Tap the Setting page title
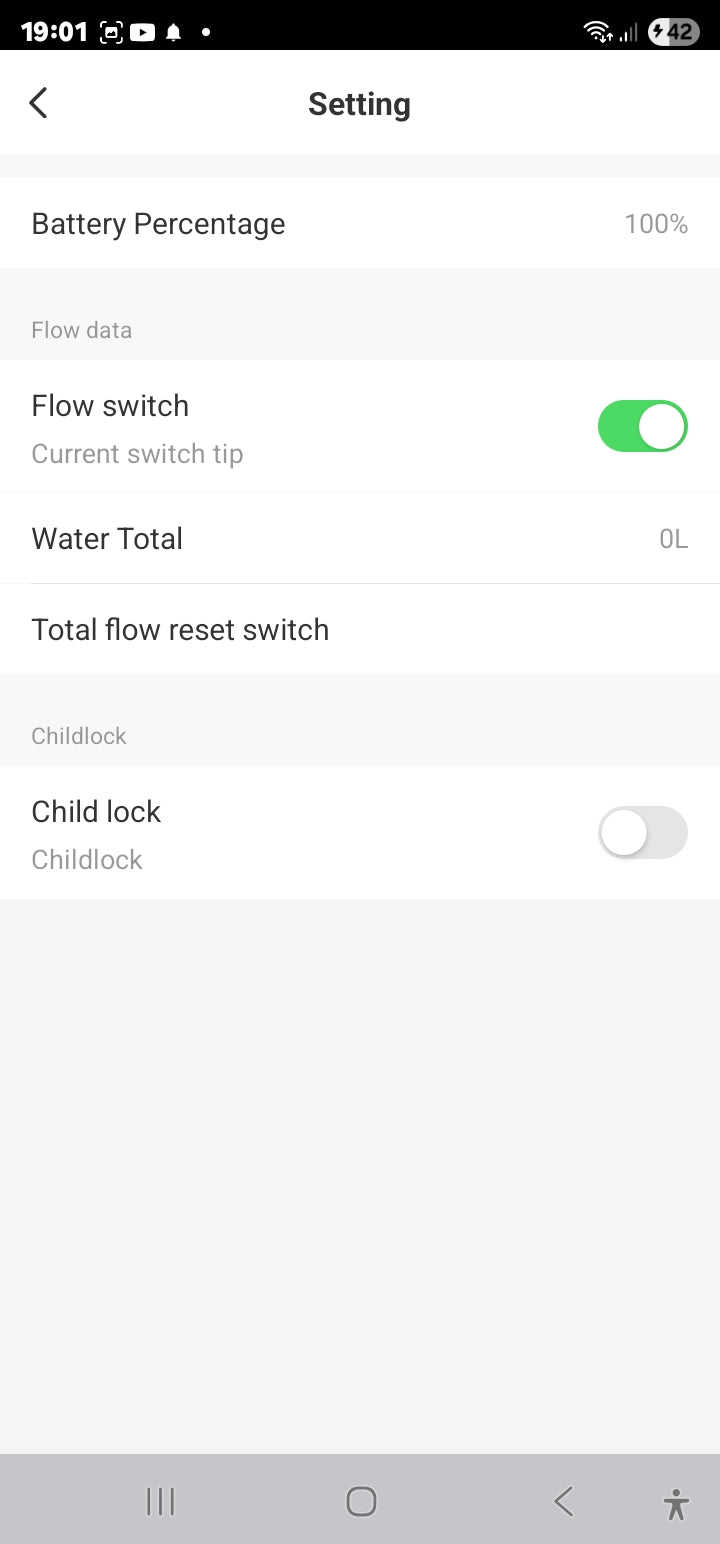The width and height of the screenshot is (720, 1544). (x=359, y=104)
